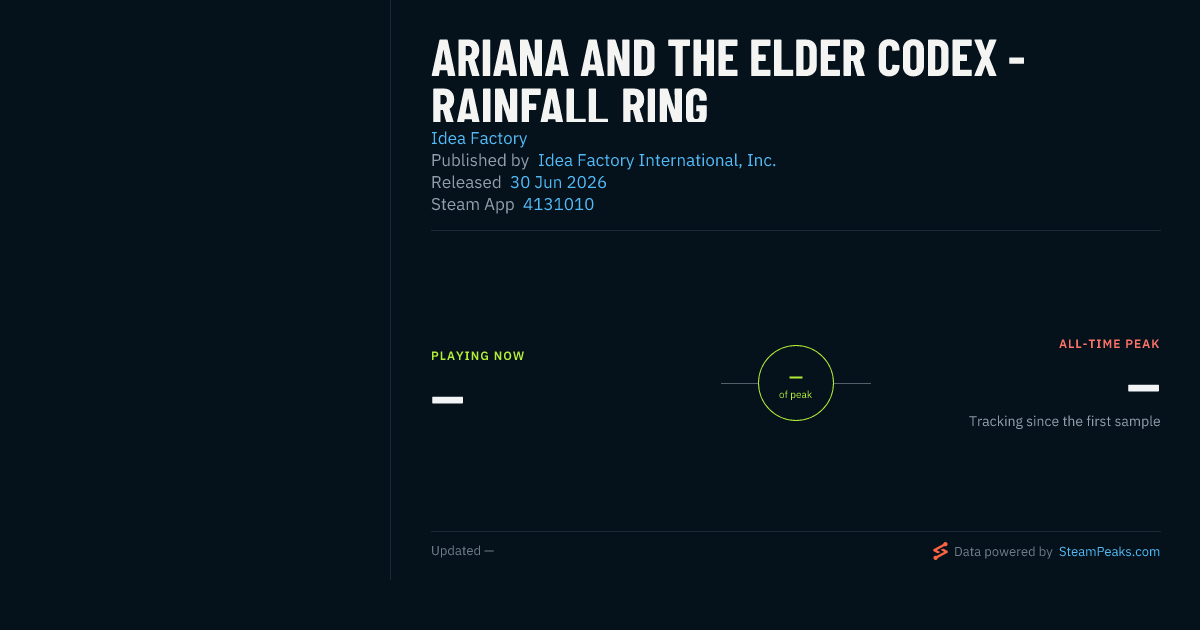Viewport: 1200px width, 630px height.
Task: Open the SteamPeaks.com link
Action: click(1109, 551)
